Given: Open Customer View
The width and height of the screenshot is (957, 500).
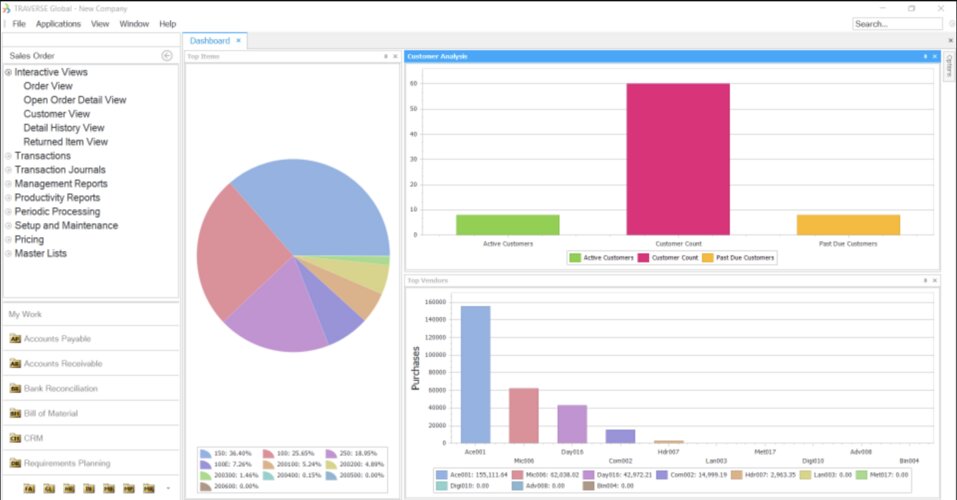Looking at the screenshot, I should pos(57,114).
